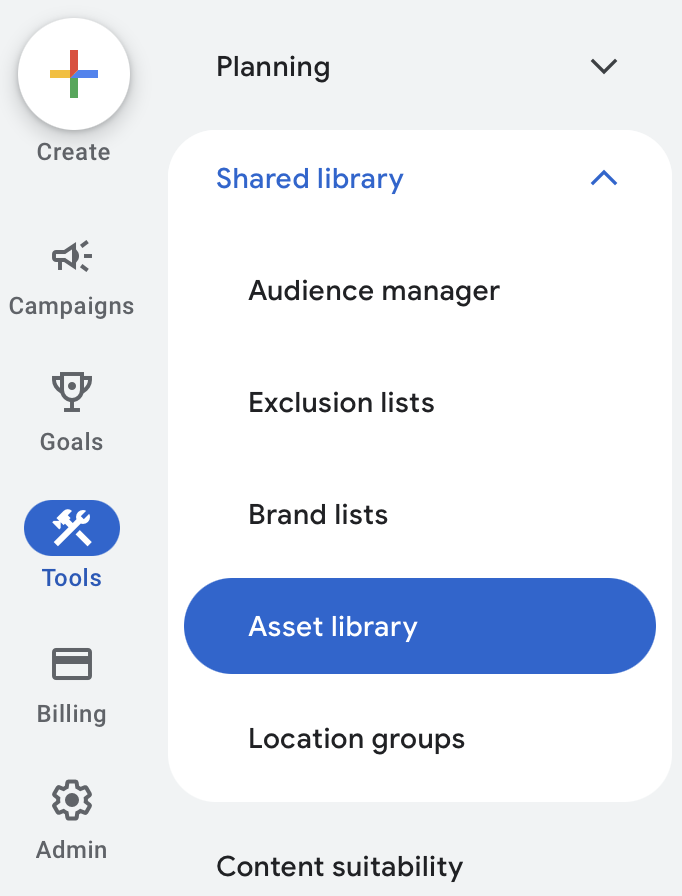Click the highlighted Tools wrench icon
The height and width of the screenshot is (896, 682).
(x=72, y=528)
